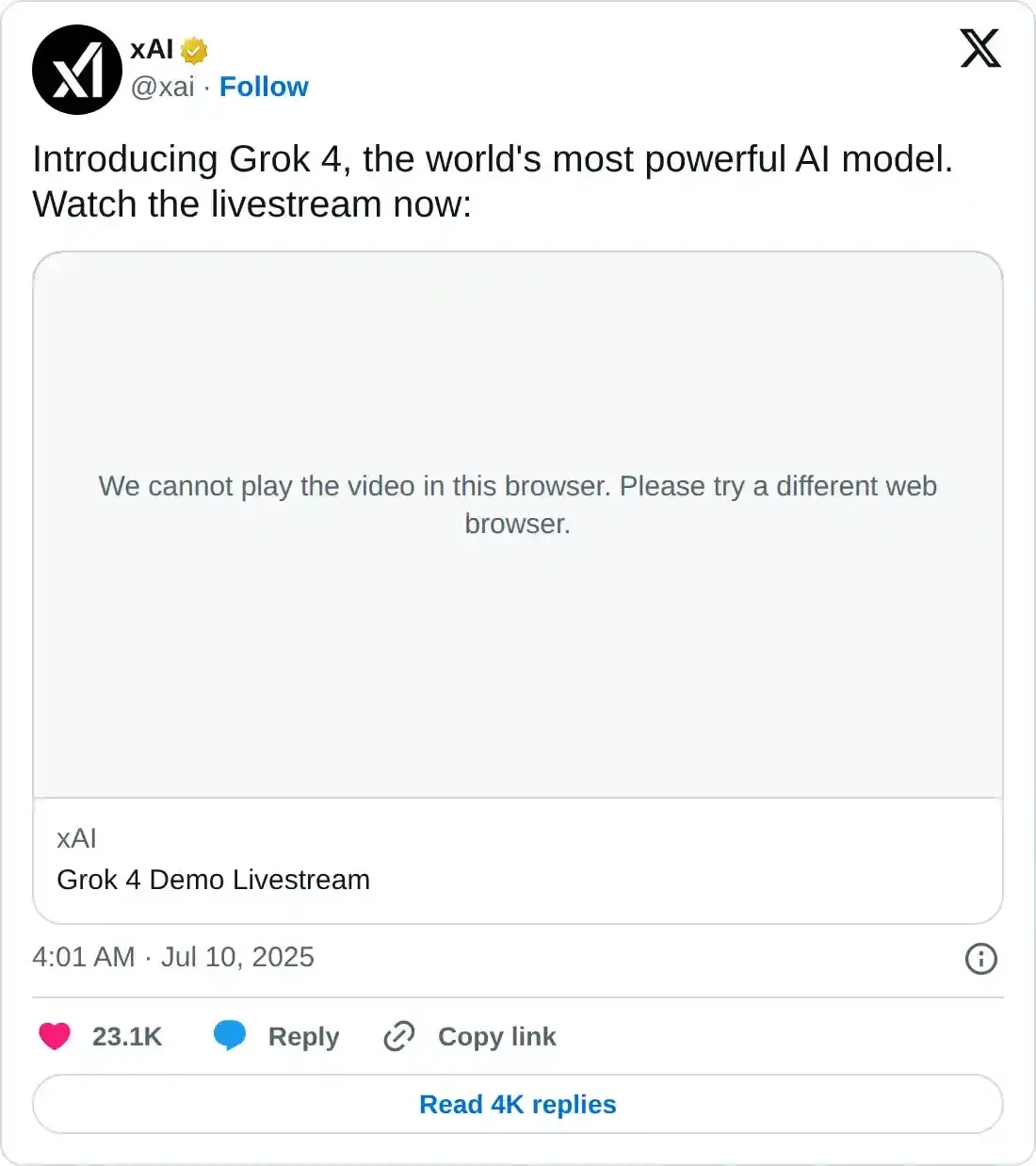Viewport: 1036px width, 1166px height.
Task: Click the xAI profile avatar
Action: 77,70
